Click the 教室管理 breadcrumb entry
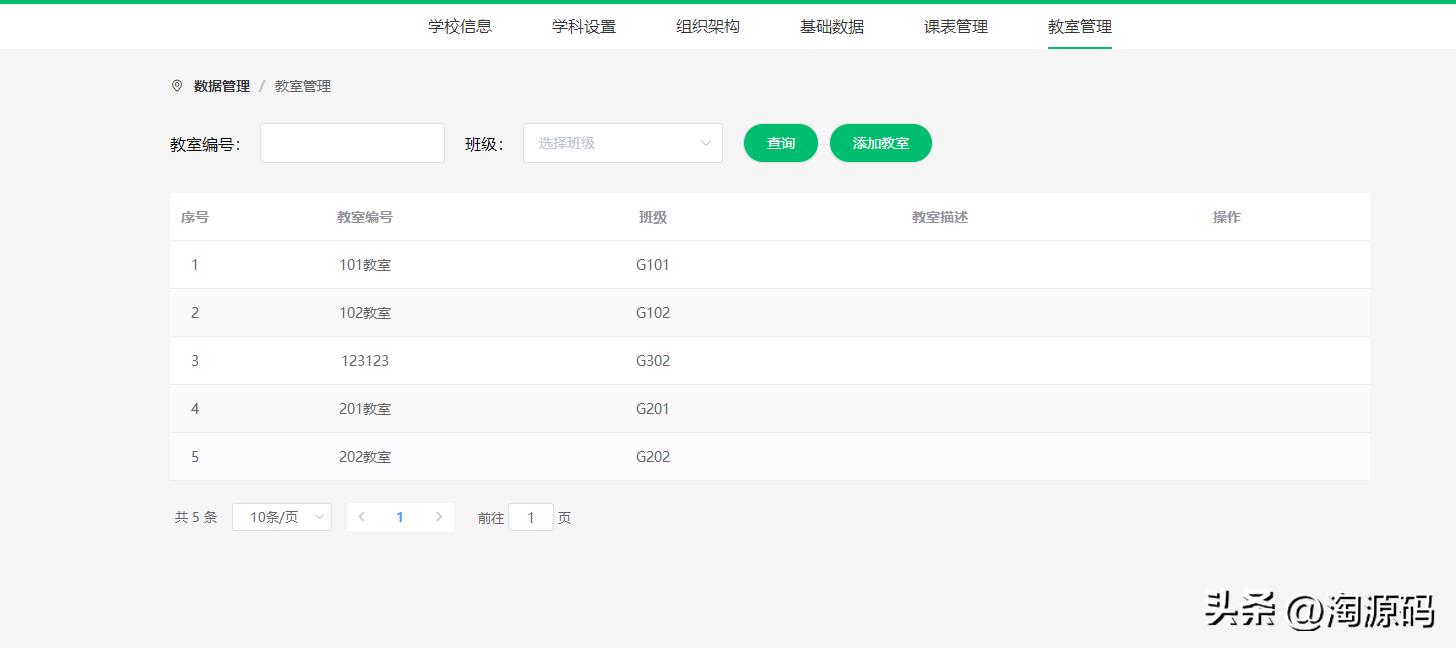This screenshot has width=1456, height=648. [x=302, y=86]
